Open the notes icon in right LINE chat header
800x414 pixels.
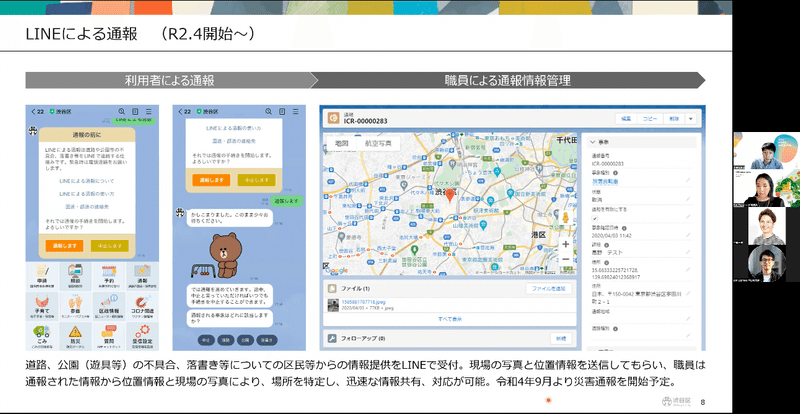[282, 111]
